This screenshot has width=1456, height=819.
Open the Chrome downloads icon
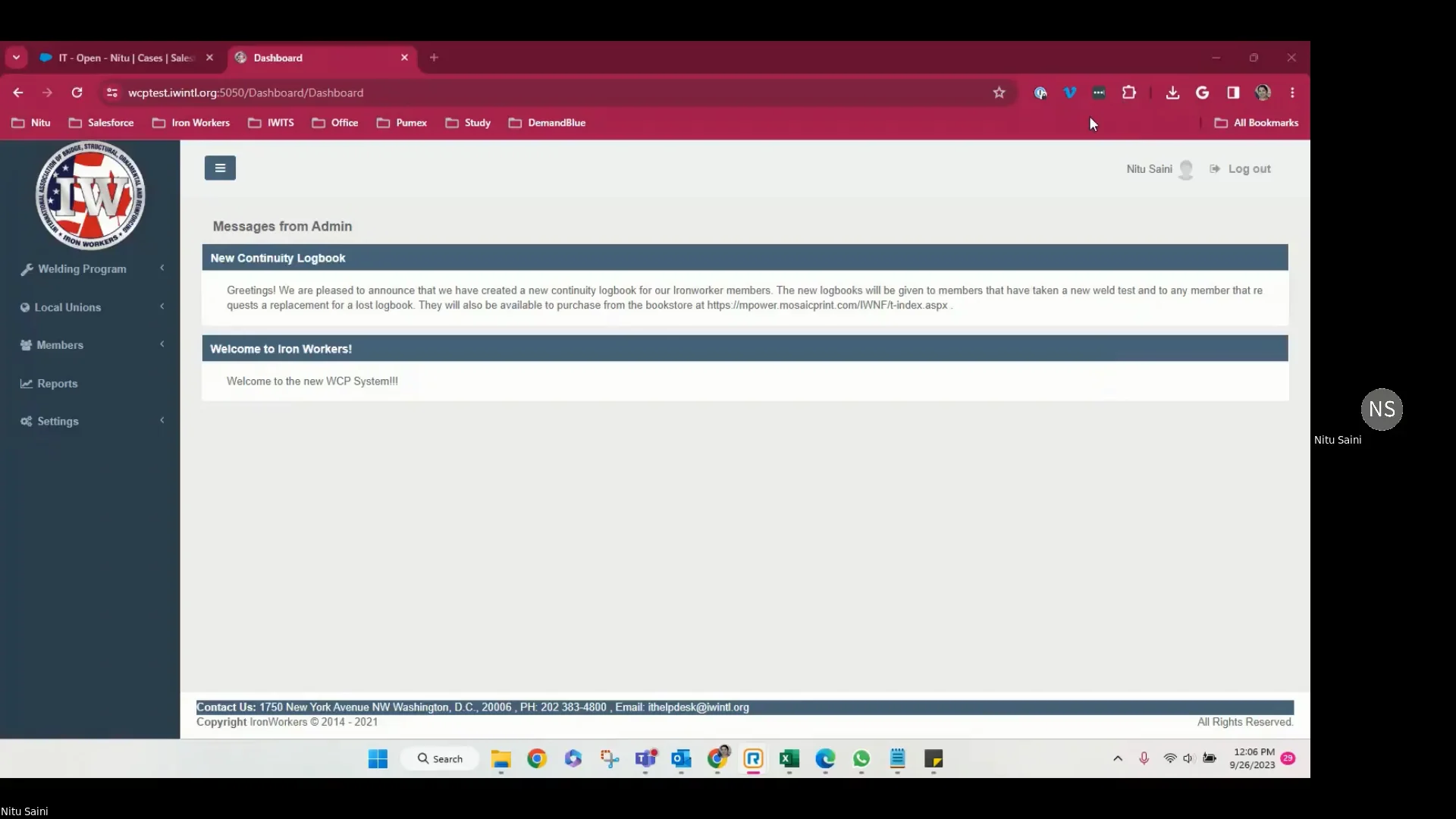click(x=1172, y=93)
